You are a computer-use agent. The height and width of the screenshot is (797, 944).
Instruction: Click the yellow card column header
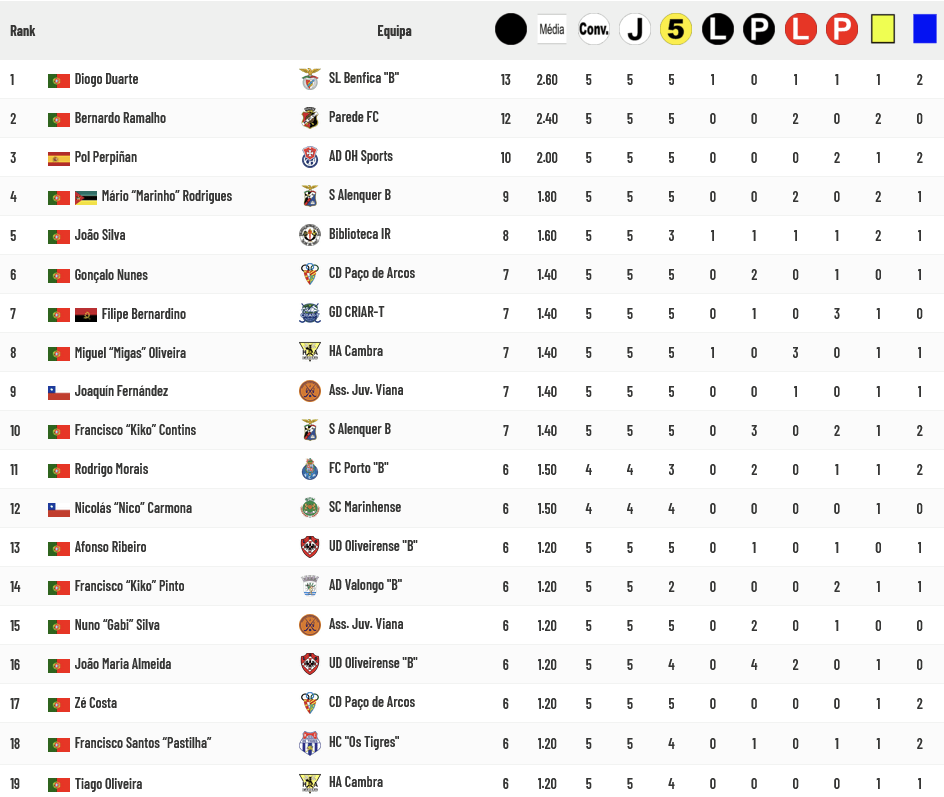click(x=882, y=29)
